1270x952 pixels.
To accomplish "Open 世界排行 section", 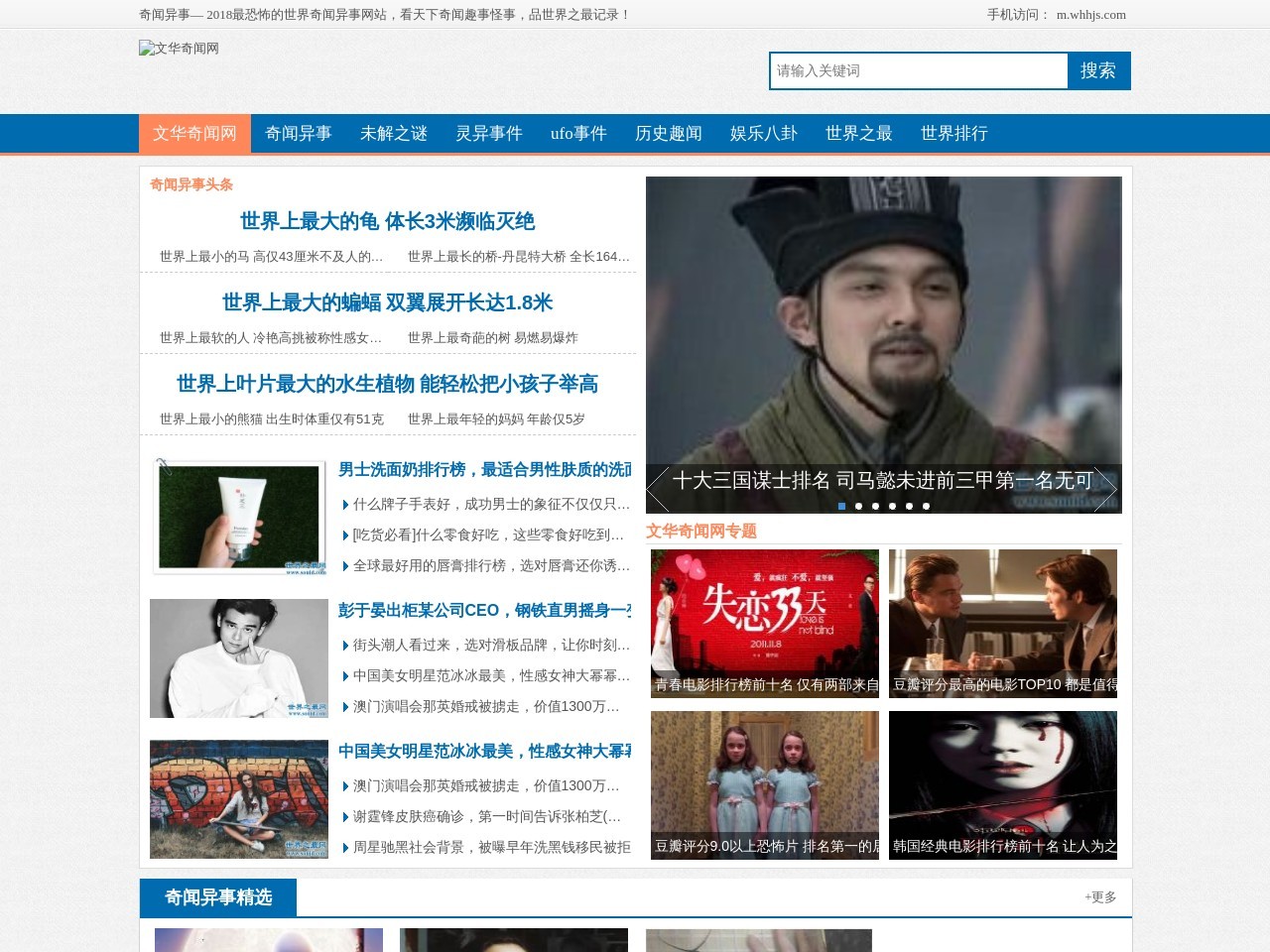I will (x=954, y=133).
